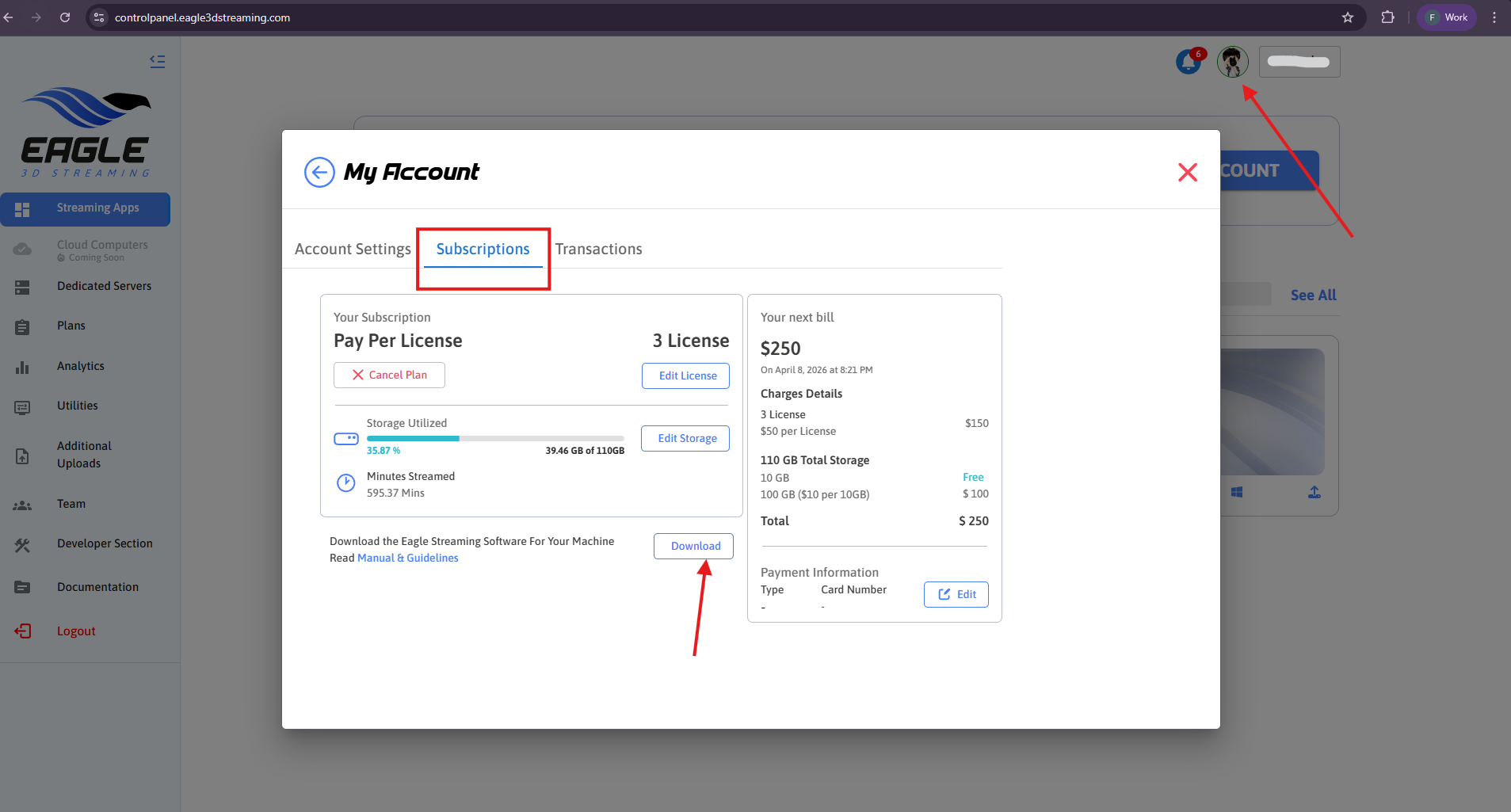Open Chrome three-dot menu
1511x812 pixels.
pos(1494,17)
